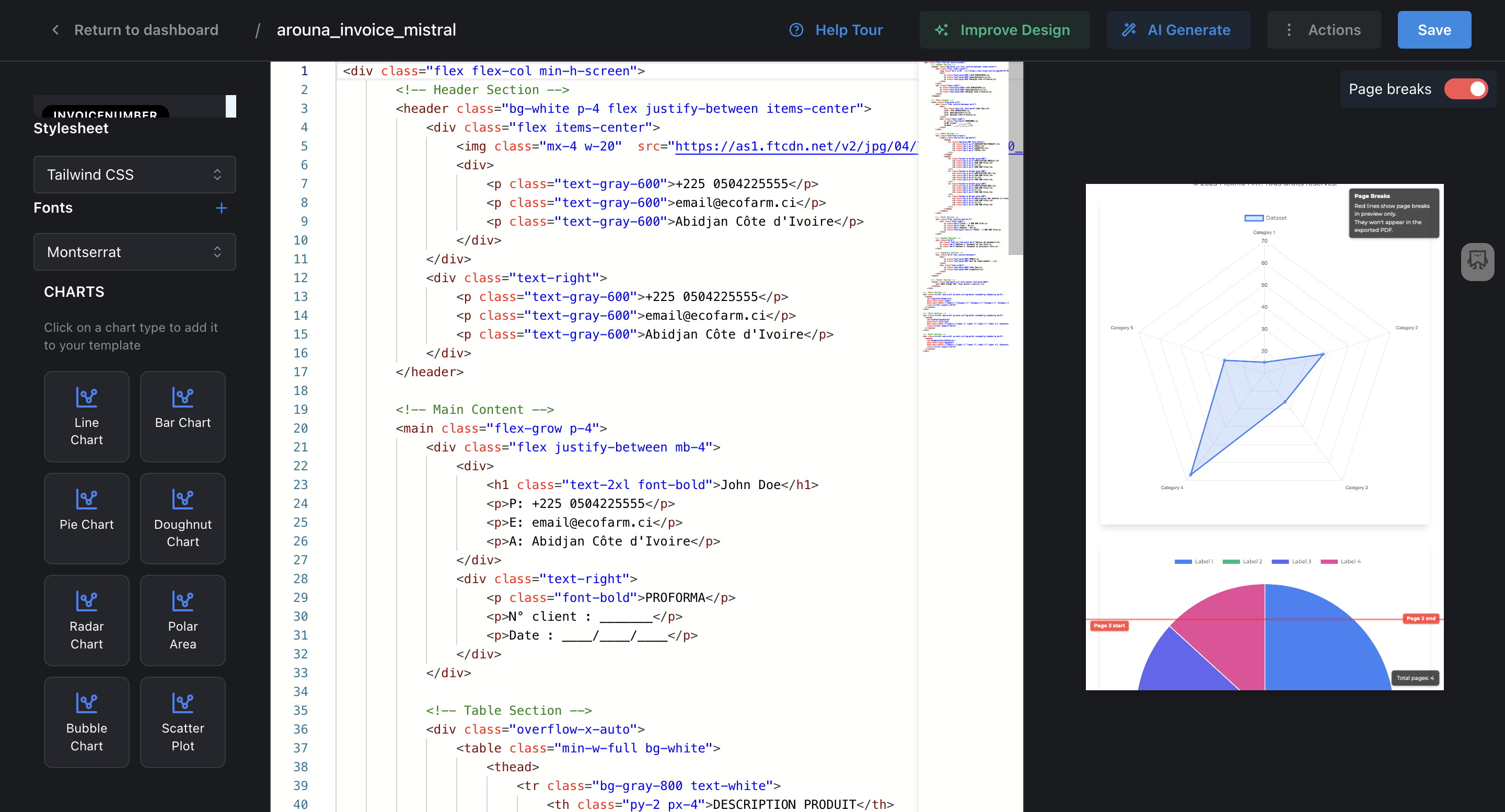Click the template name arouna_invoice_mistral
The image size is (1505, 812).
(x=366, y=30)
